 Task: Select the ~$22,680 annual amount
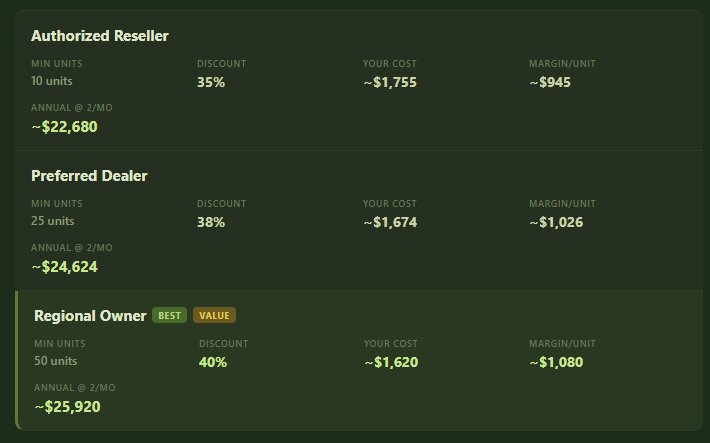point(64,126)
